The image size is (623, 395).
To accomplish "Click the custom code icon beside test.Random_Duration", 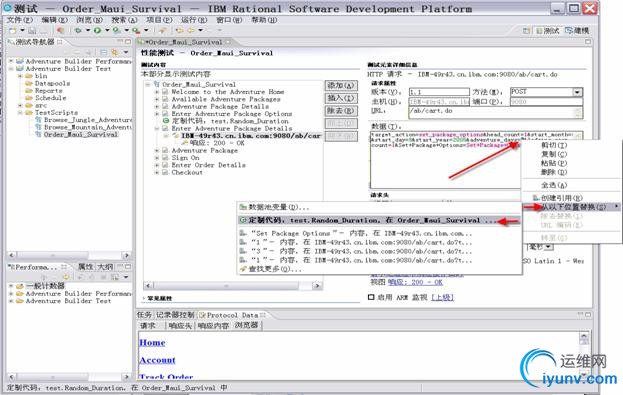I will pos(166,121).
